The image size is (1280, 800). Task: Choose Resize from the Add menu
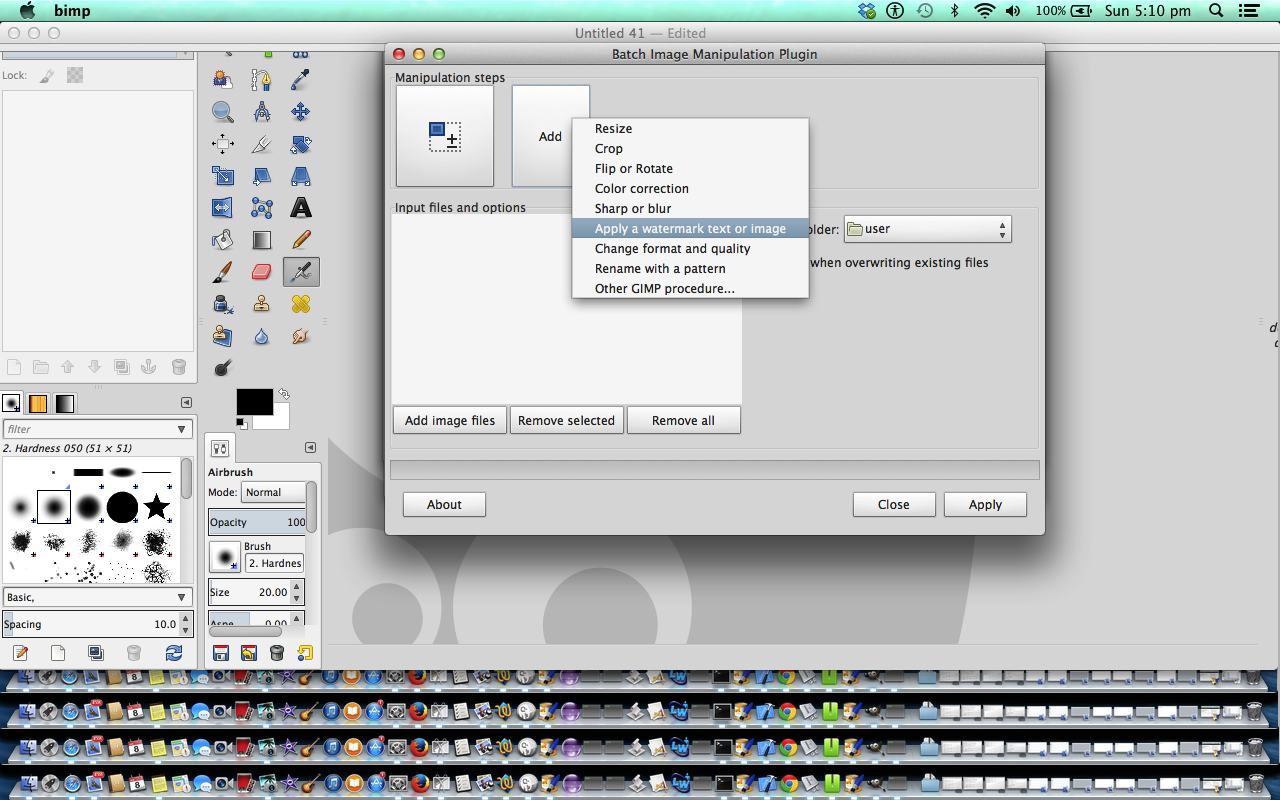tap(690, 128)
